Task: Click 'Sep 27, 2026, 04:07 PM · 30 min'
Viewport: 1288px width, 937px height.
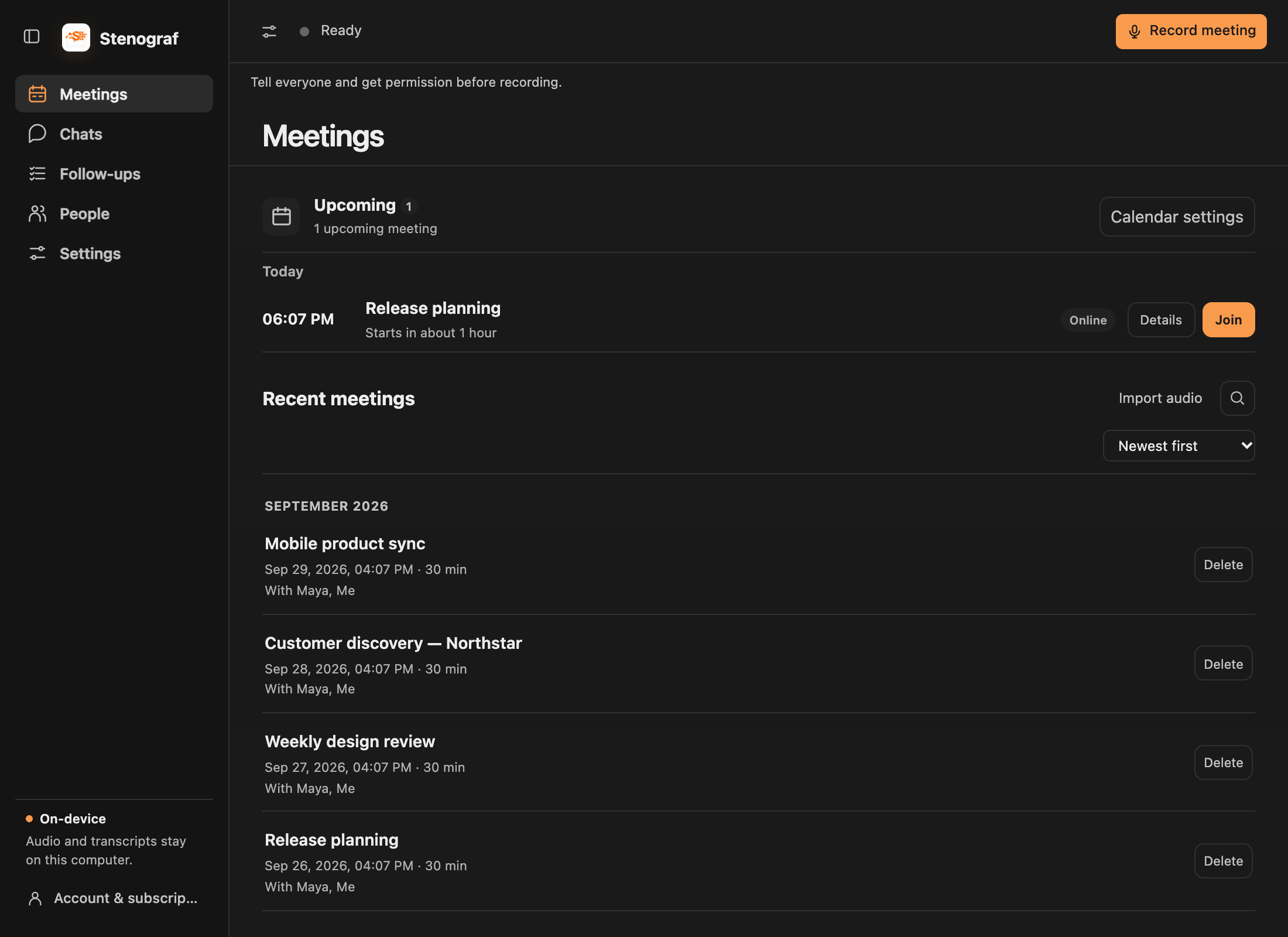Action: [365, 767]
